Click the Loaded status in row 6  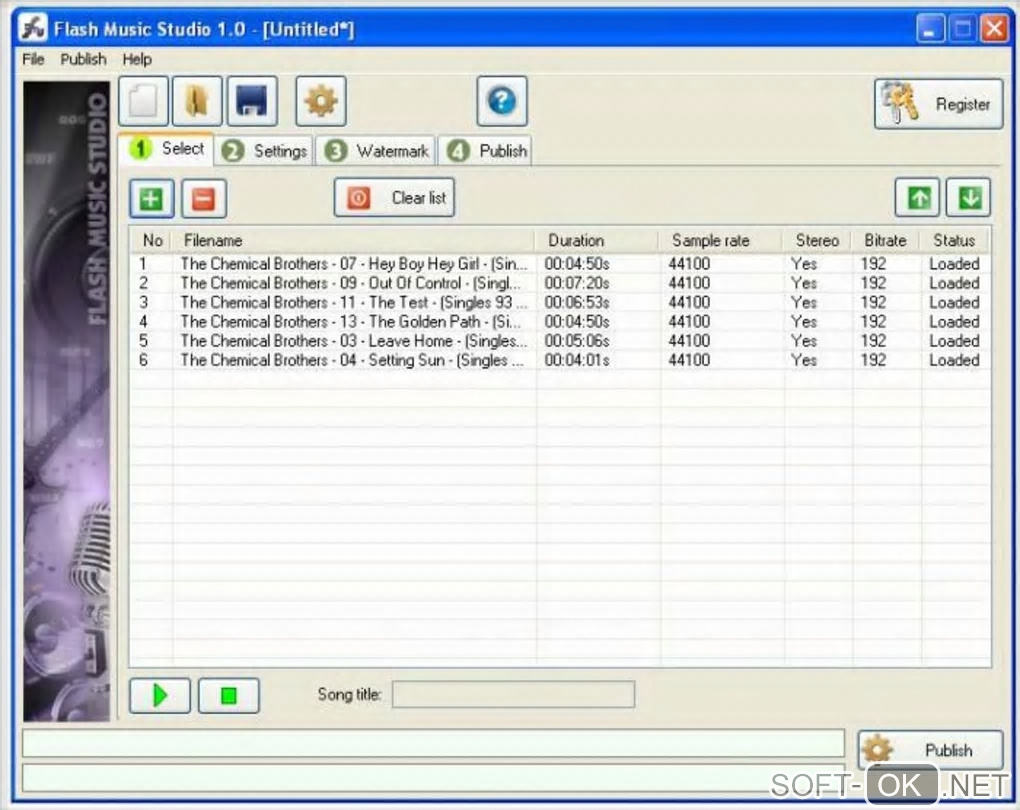click(954, 360)
